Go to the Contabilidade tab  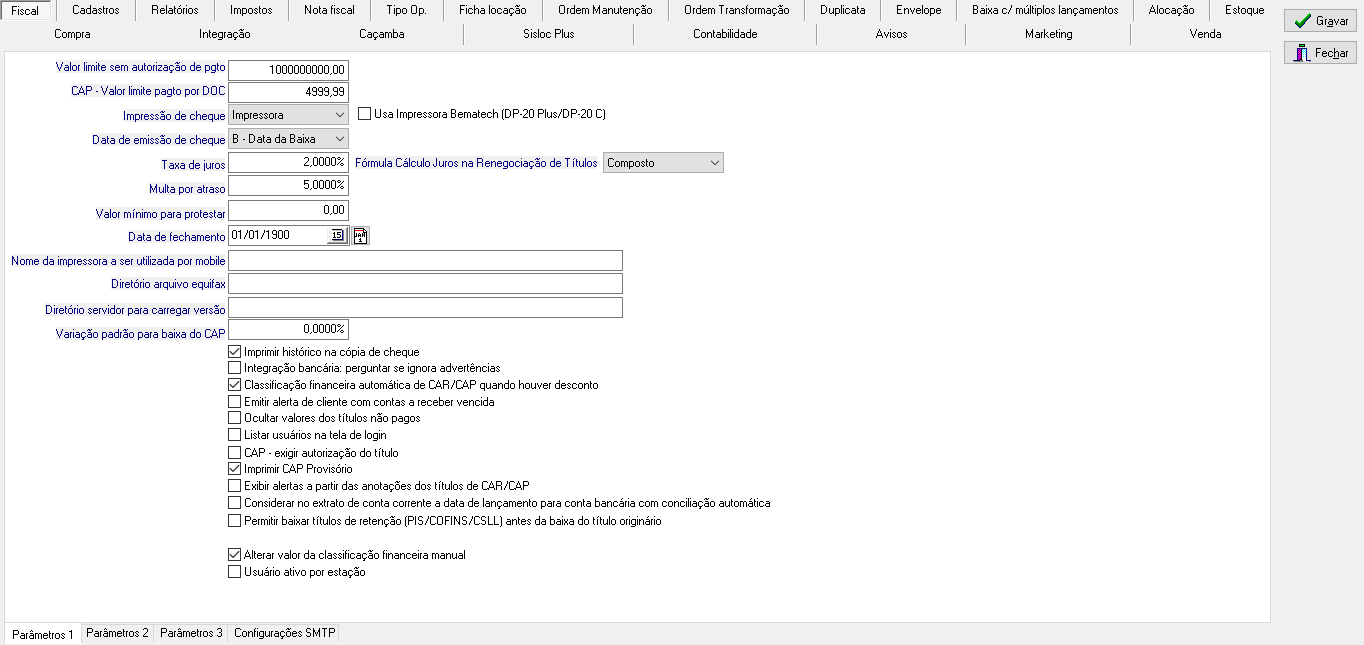[x=725, y=34]
